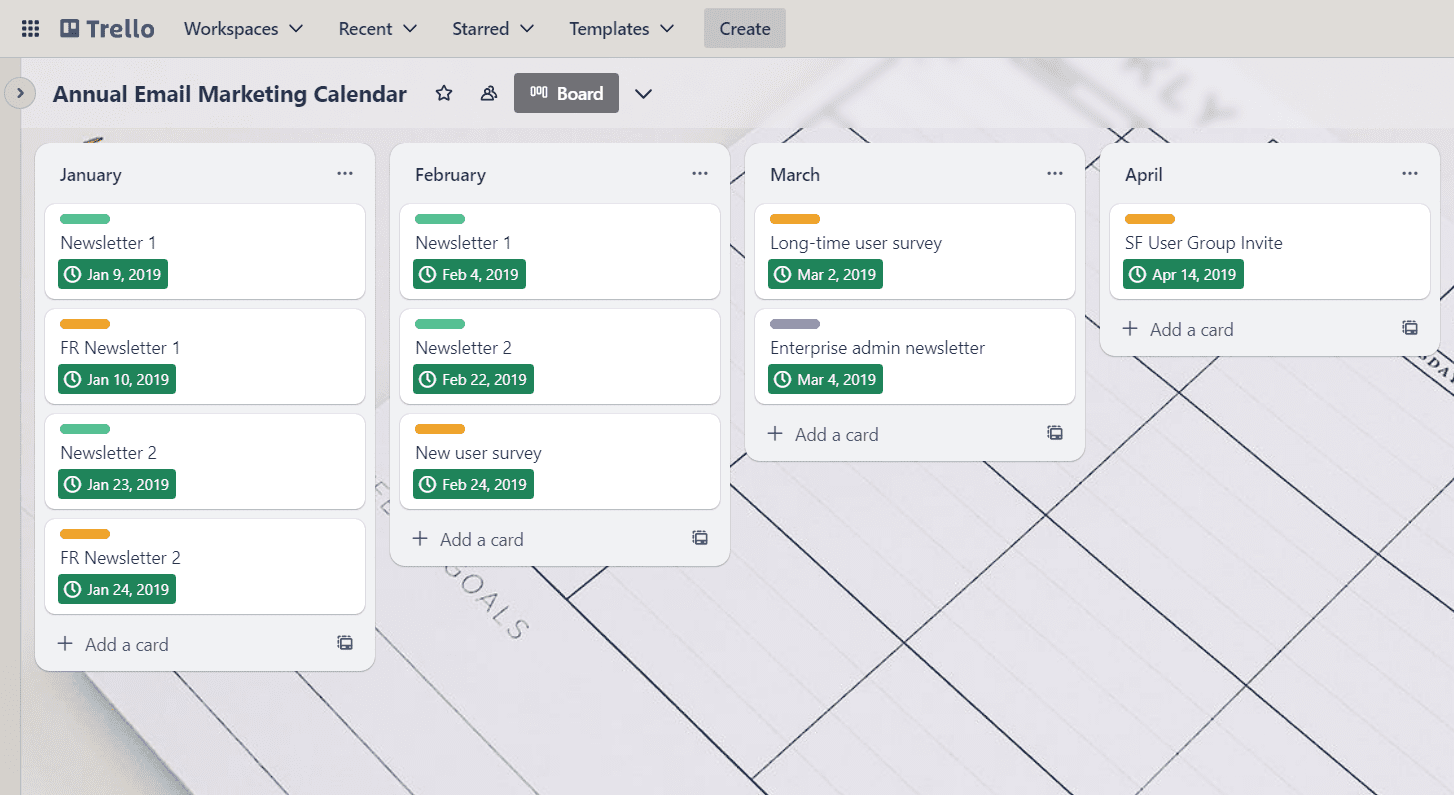Open the Recent menu
The height and width of the screenshot is (795, 1454).
[377, 28]
